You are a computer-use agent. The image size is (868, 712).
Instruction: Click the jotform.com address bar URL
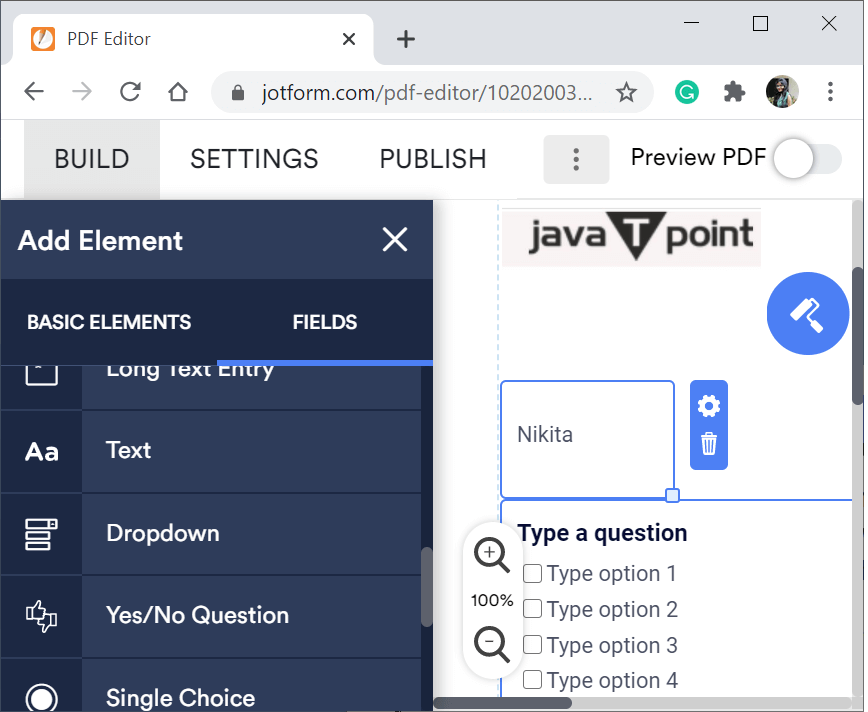pyautogui.click(x=426, y=92)
